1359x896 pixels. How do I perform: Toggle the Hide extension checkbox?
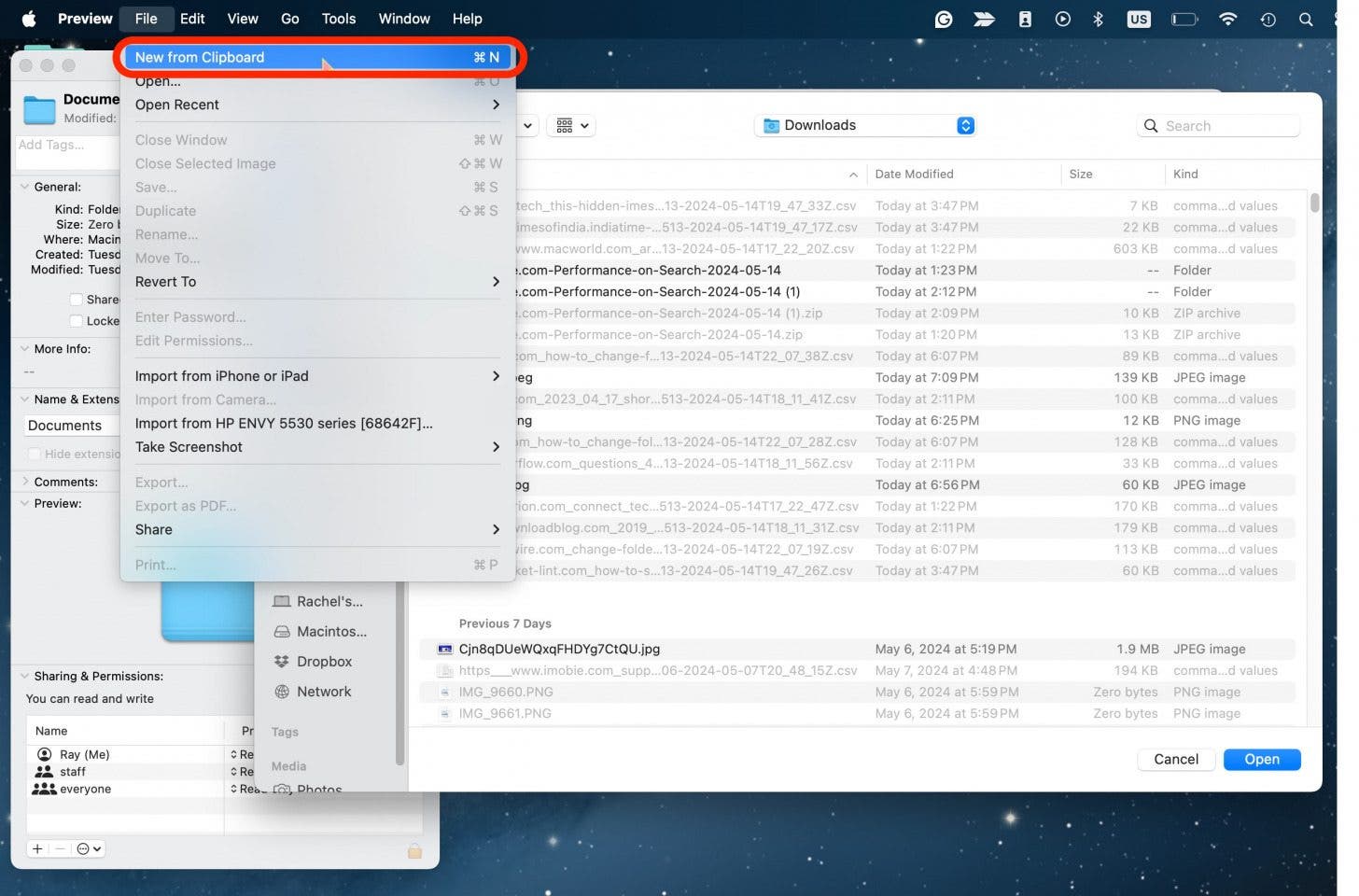[35, 454]
